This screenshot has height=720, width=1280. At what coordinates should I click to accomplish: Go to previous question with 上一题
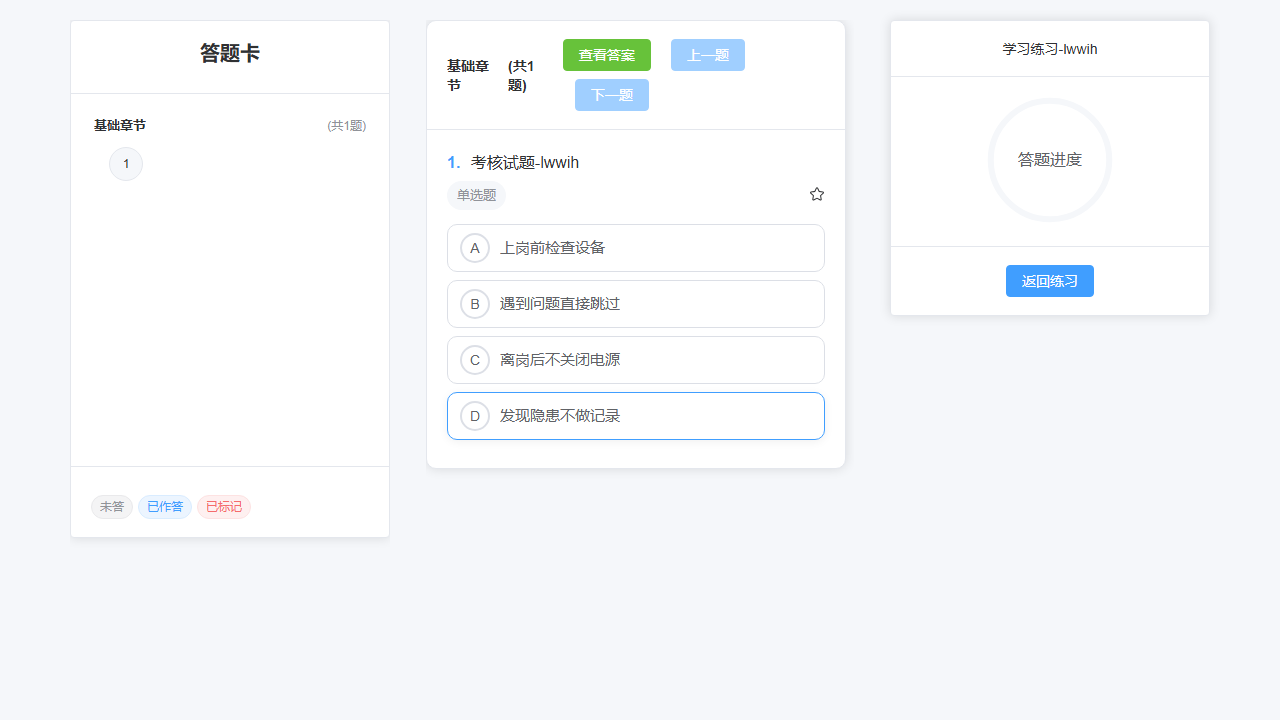[x=708, y=55]
